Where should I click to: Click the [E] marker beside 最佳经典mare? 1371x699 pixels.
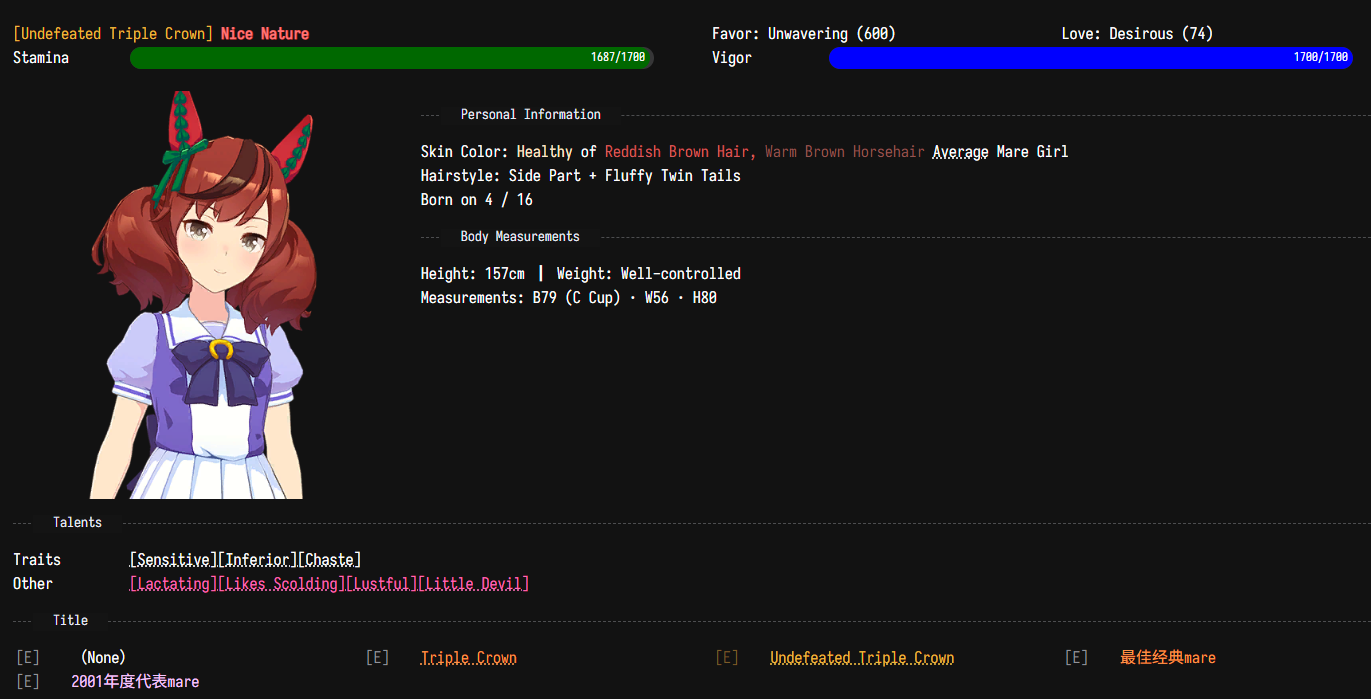1076,658
